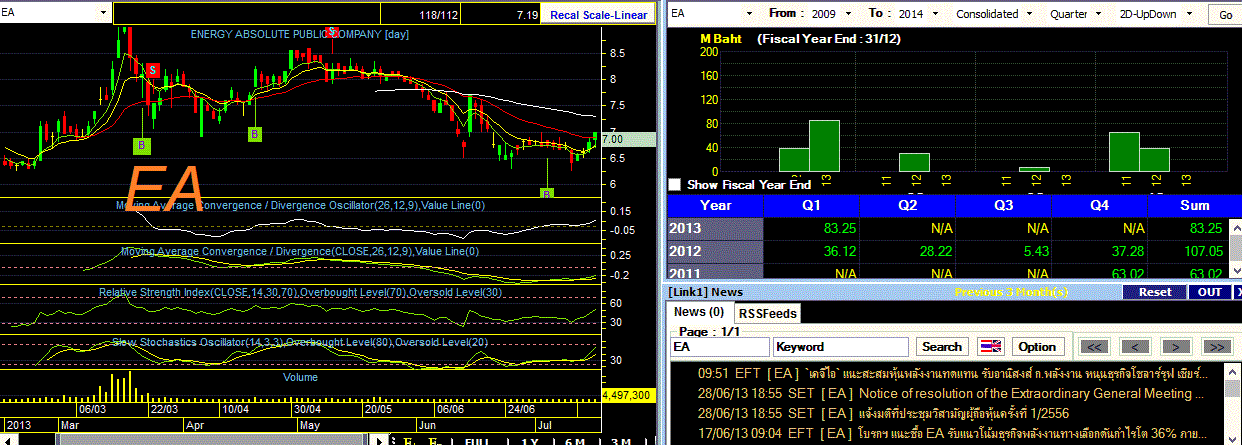Click the green B buy marker near 10/04
The image size is (1247, 445).
pos(254,134)
